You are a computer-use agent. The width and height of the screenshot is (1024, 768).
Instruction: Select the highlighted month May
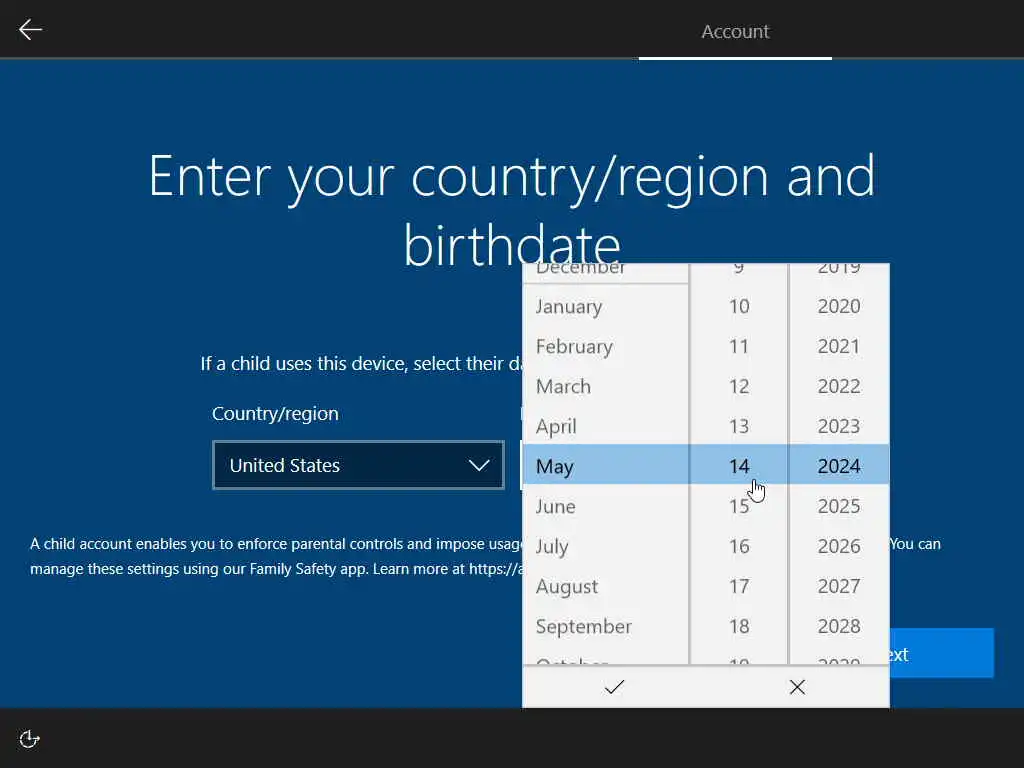[605, 466]
